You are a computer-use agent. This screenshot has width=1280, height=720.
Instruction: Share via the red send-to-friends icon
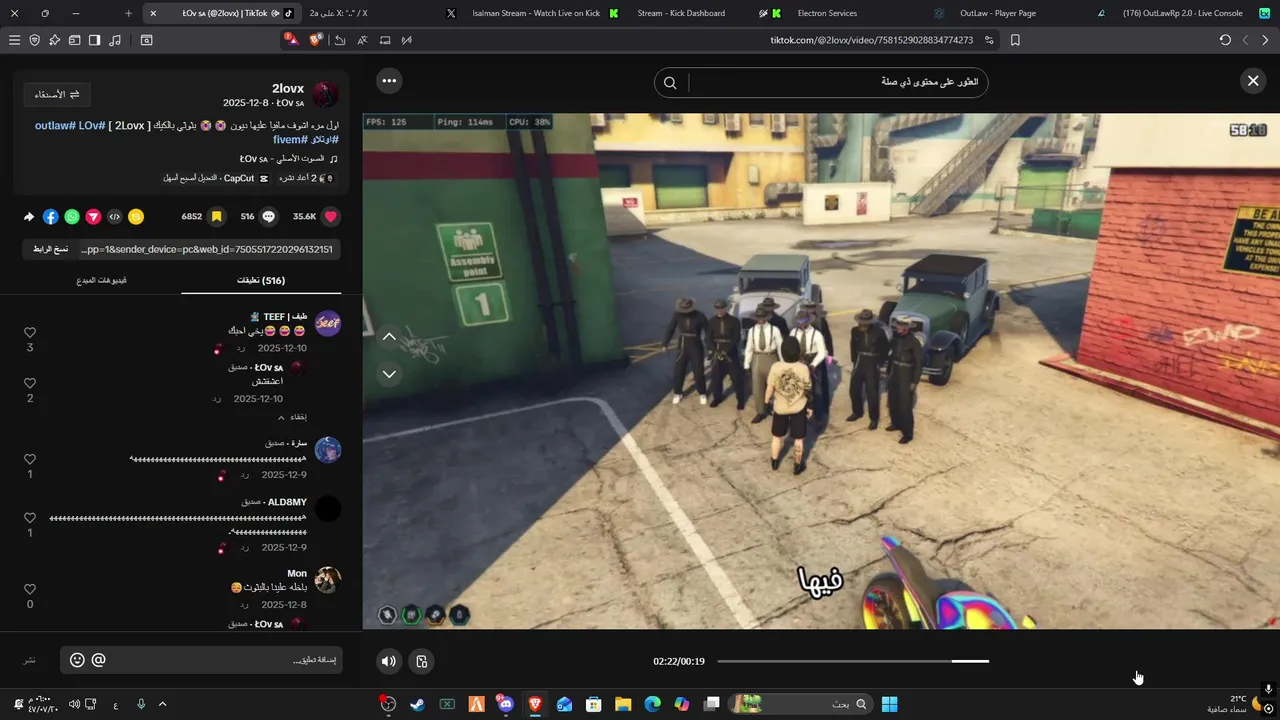(93, 216)
